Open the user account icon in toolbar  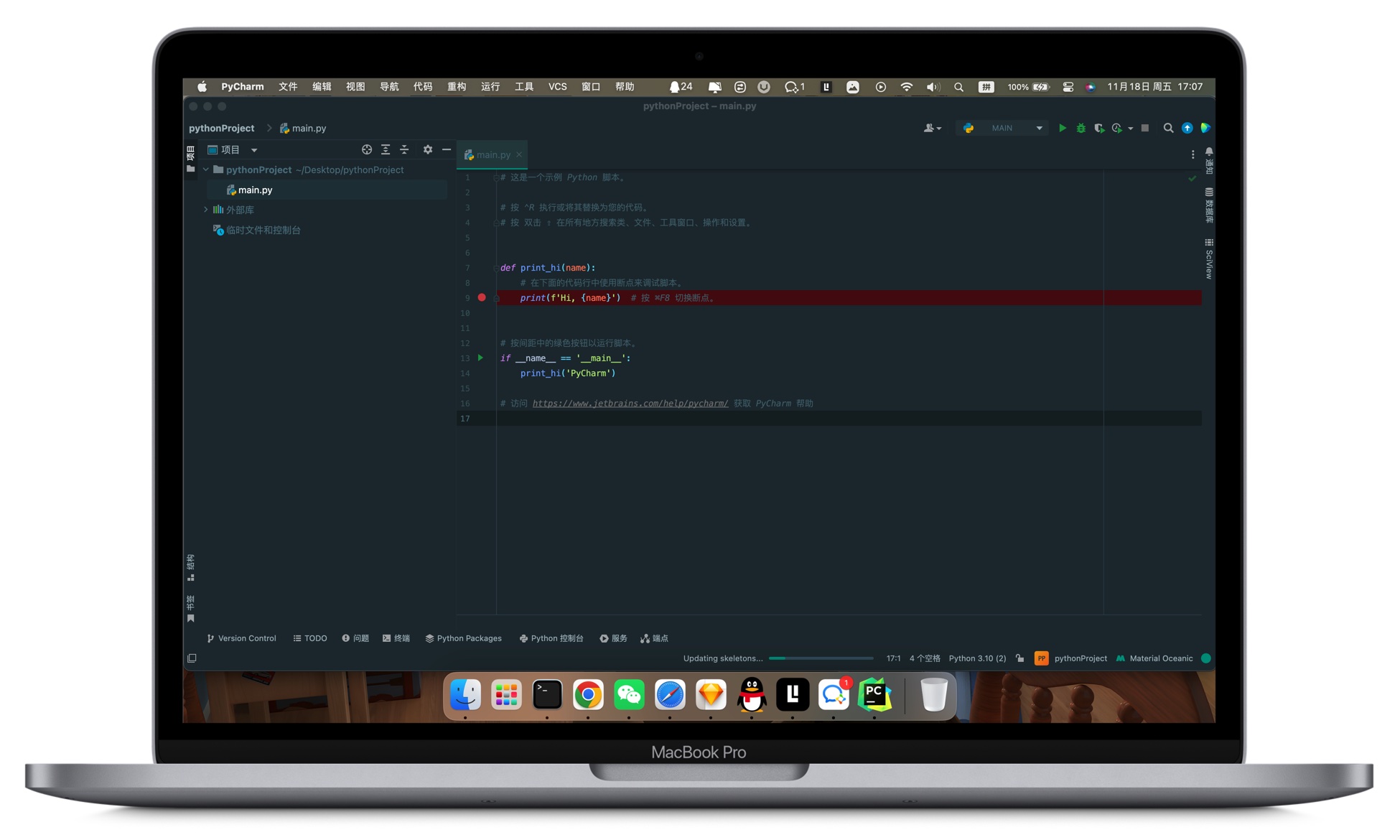click(932, 128)
